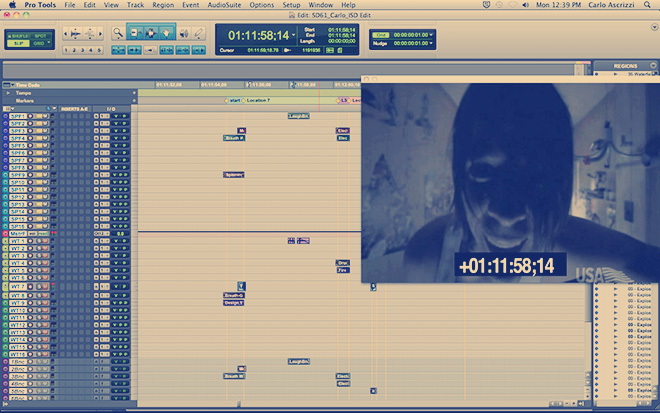Select the Grabber hand tool
The height and width of the screenshot is (413, 660).
pyautogui.click(x=167, y=33)
